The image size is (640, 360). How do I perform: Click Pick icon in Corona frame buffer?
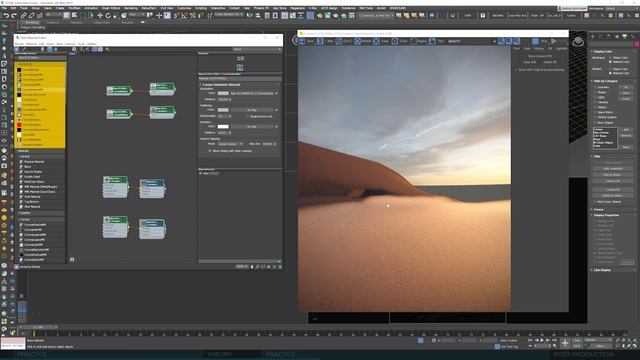[x=432, y=41]
